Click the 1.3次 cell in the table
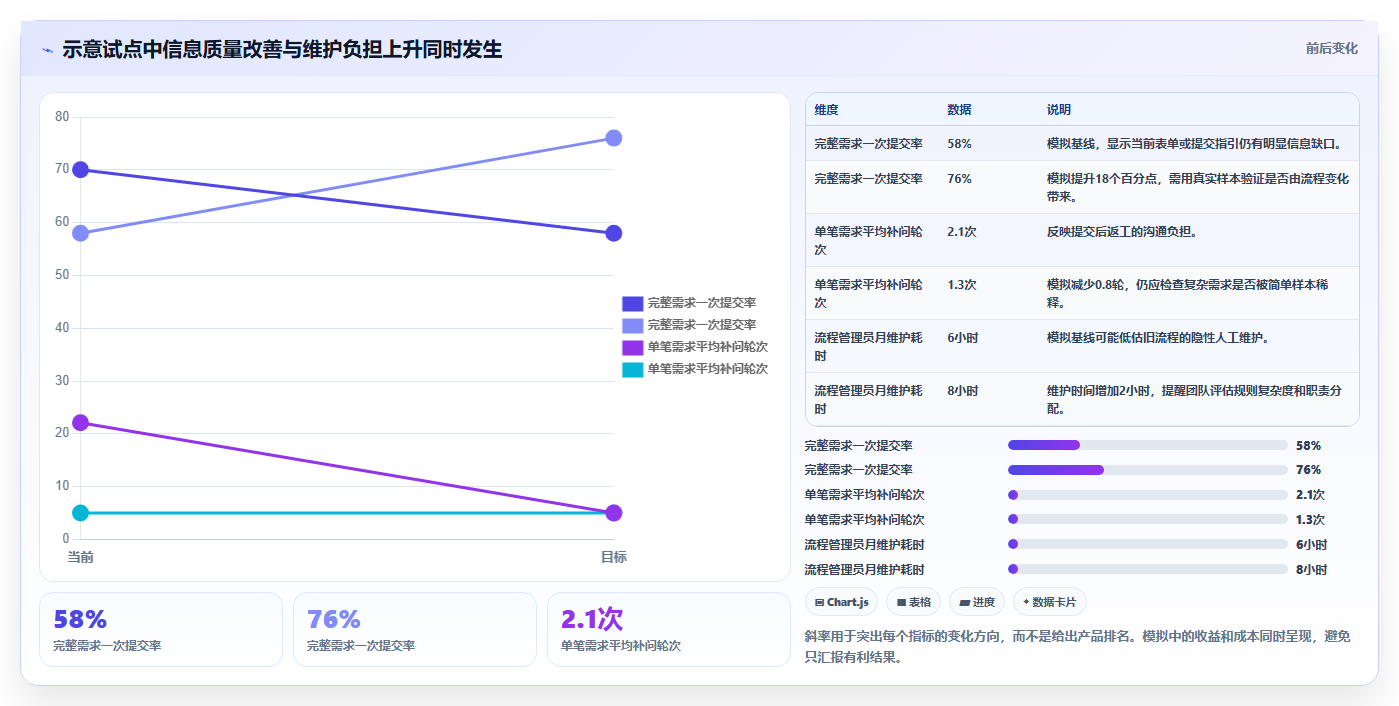 point(962,285)
